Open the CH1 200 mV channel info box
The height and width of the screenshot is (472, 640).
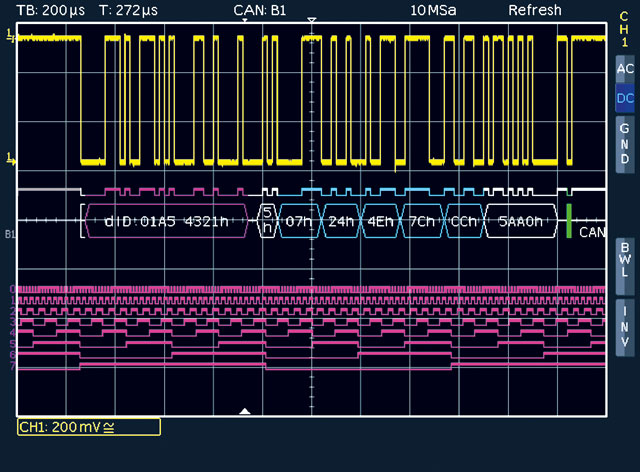tap(89, 427)
